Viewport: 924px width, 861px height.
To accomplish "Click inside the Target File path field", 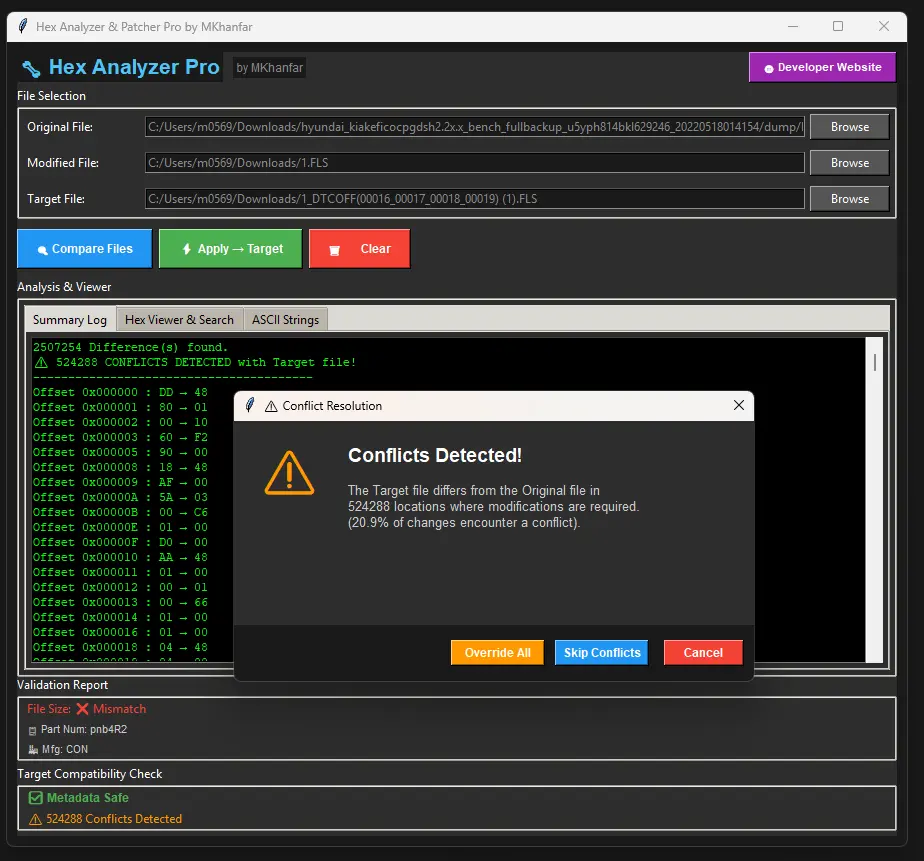I will [x=474, y=198].
